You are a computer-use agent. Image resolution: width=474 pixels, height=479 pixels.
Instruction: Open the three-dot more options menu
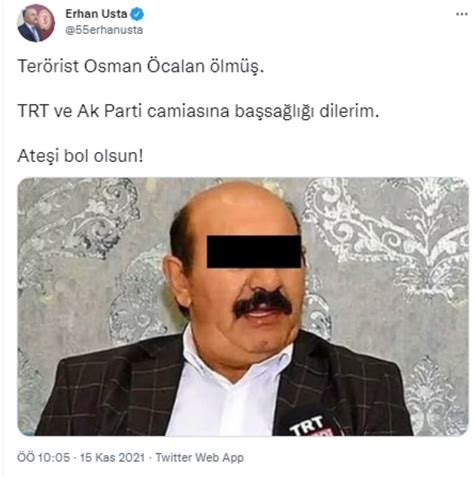462,14
